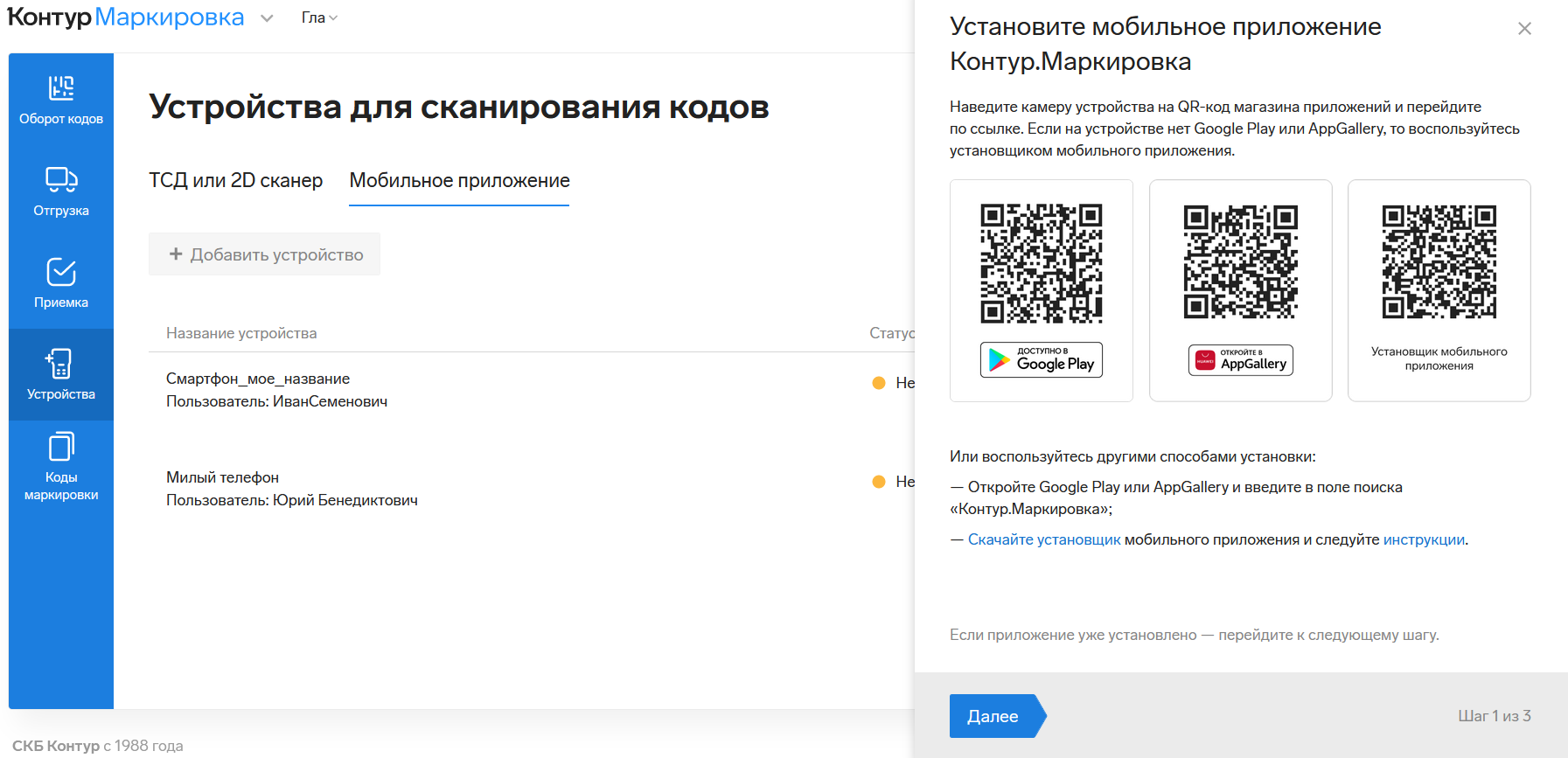Open the Оборот кодов sidebar section
This screenshot has height=758, width=1568.
click(61, 100)
